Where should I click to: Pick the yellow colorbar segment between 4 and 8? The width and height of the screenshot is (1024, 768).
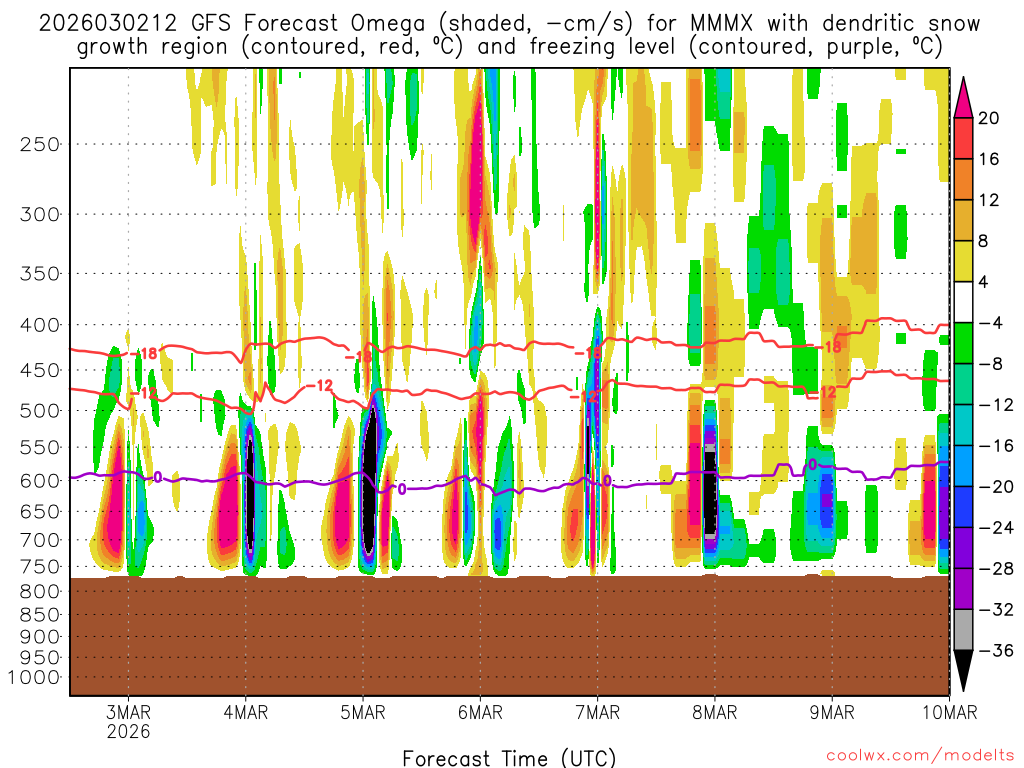tap(964, 261)
